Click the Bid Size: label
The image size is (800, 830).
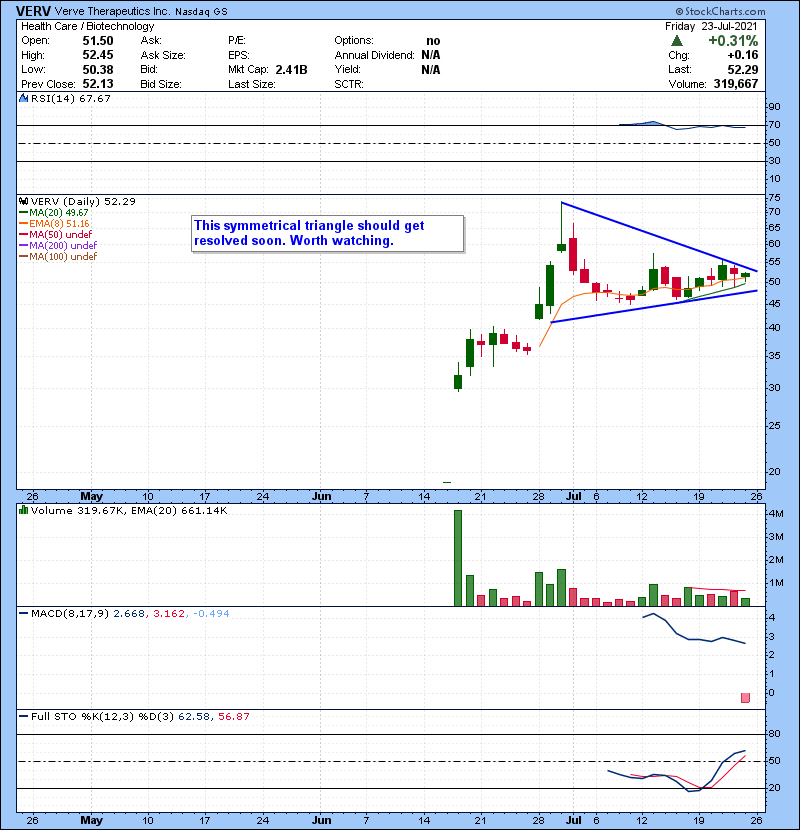tap(161, 84)
